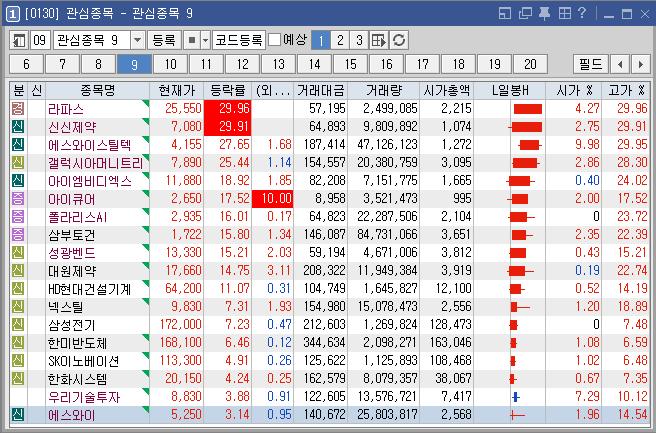Click current price 172,000 of 삼성전기

point(180,325)
